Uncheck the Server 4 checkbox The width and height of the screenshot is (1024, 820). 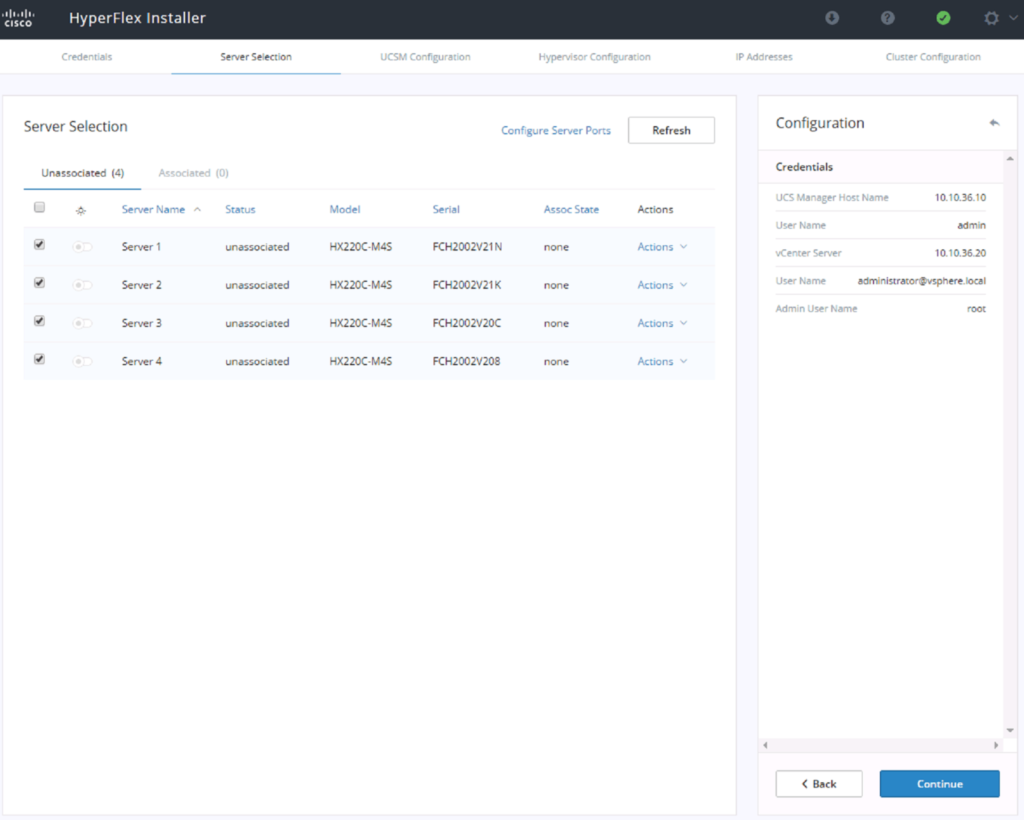click(x=39, y=359)
